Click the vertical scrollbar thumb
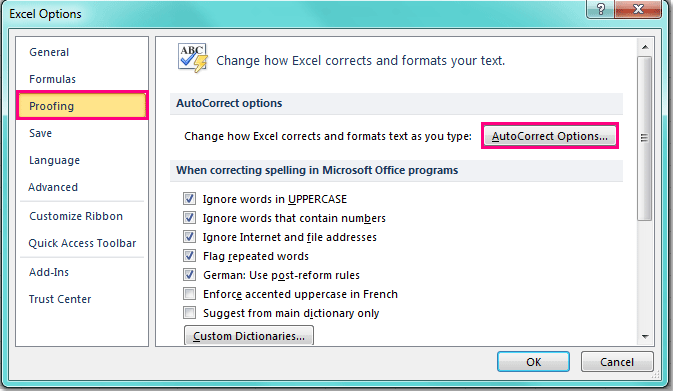 pos(645,138)
